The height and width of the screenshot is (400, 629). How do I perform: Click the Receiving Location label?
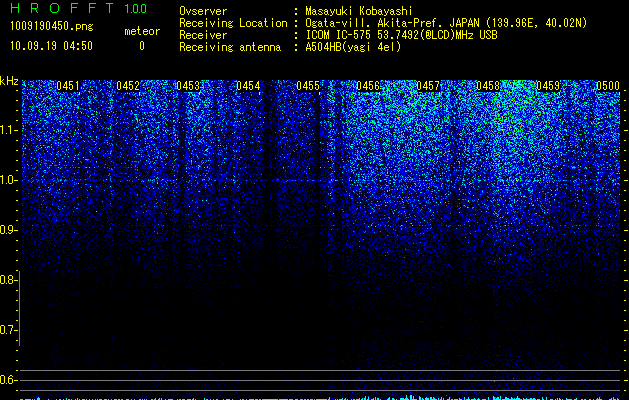pyautogui.click(x=233, y=23)
